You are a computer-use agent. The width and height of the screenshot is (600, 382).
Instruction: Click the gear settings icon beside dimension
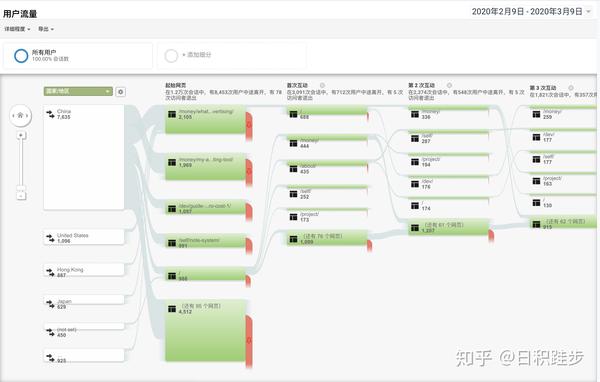(121, 92)
